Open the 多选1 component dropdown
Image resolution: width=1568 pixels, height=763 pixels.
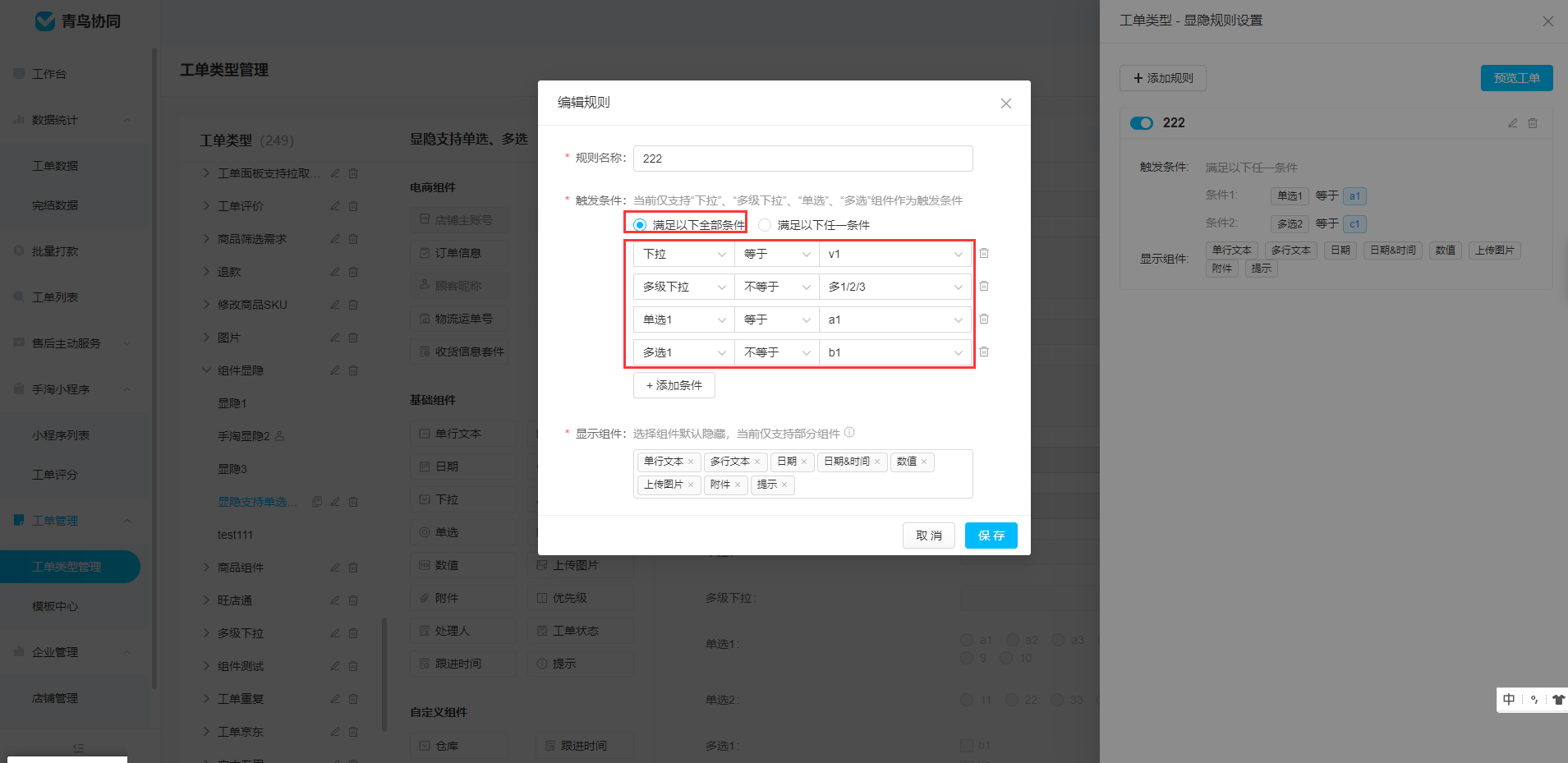(x=683, y=352)
